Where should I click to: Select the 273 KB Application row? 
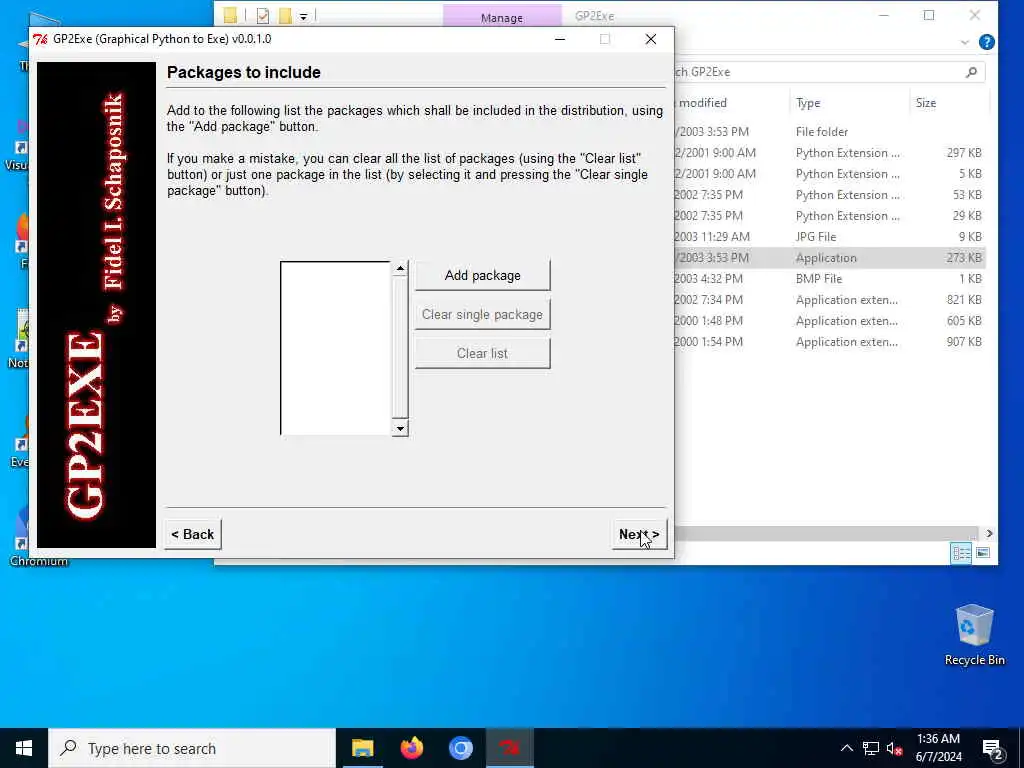tap(829, 258)
